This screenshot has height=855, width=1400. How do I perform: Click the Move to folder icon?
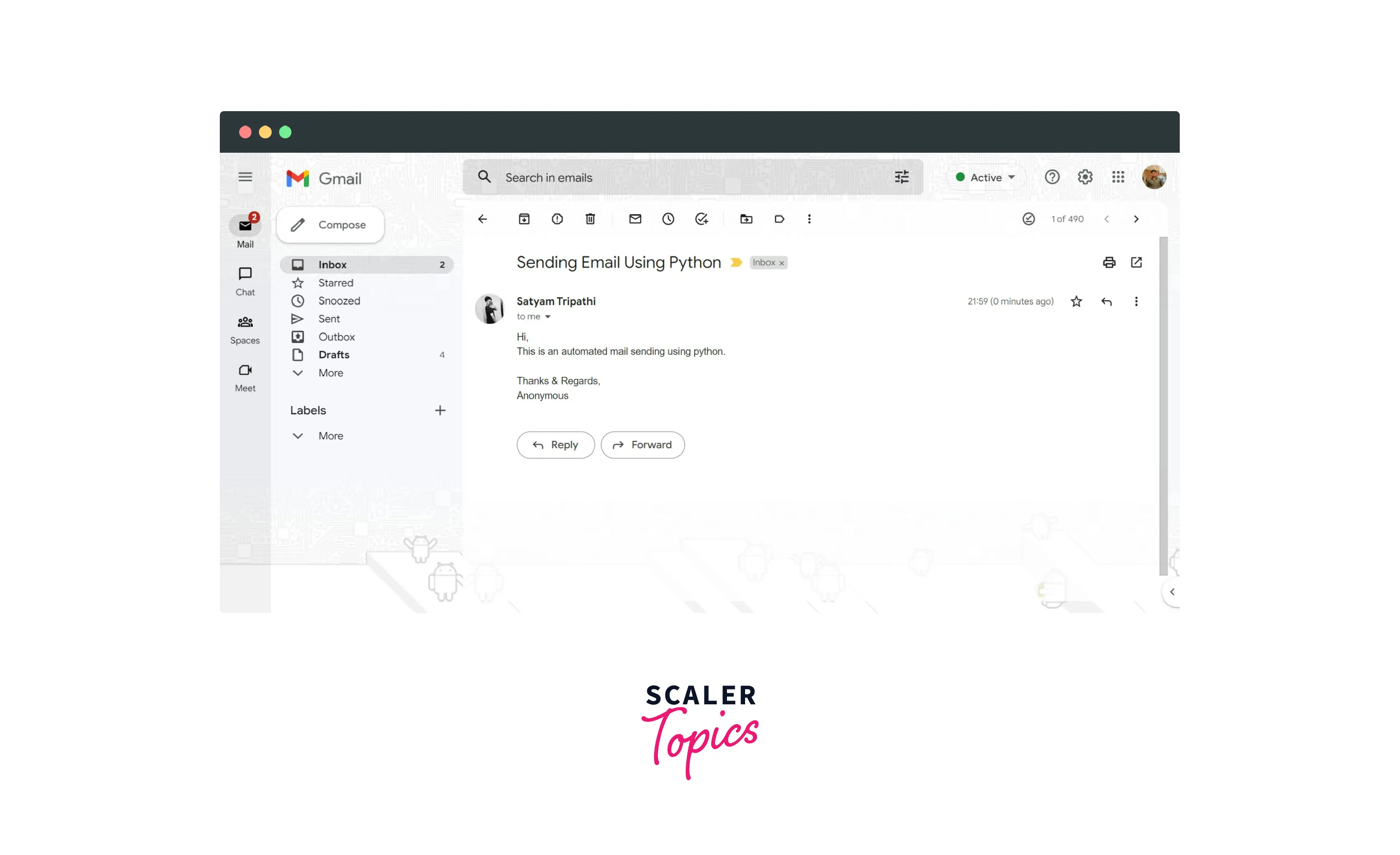pyautogui.click(x=748, y=219)
